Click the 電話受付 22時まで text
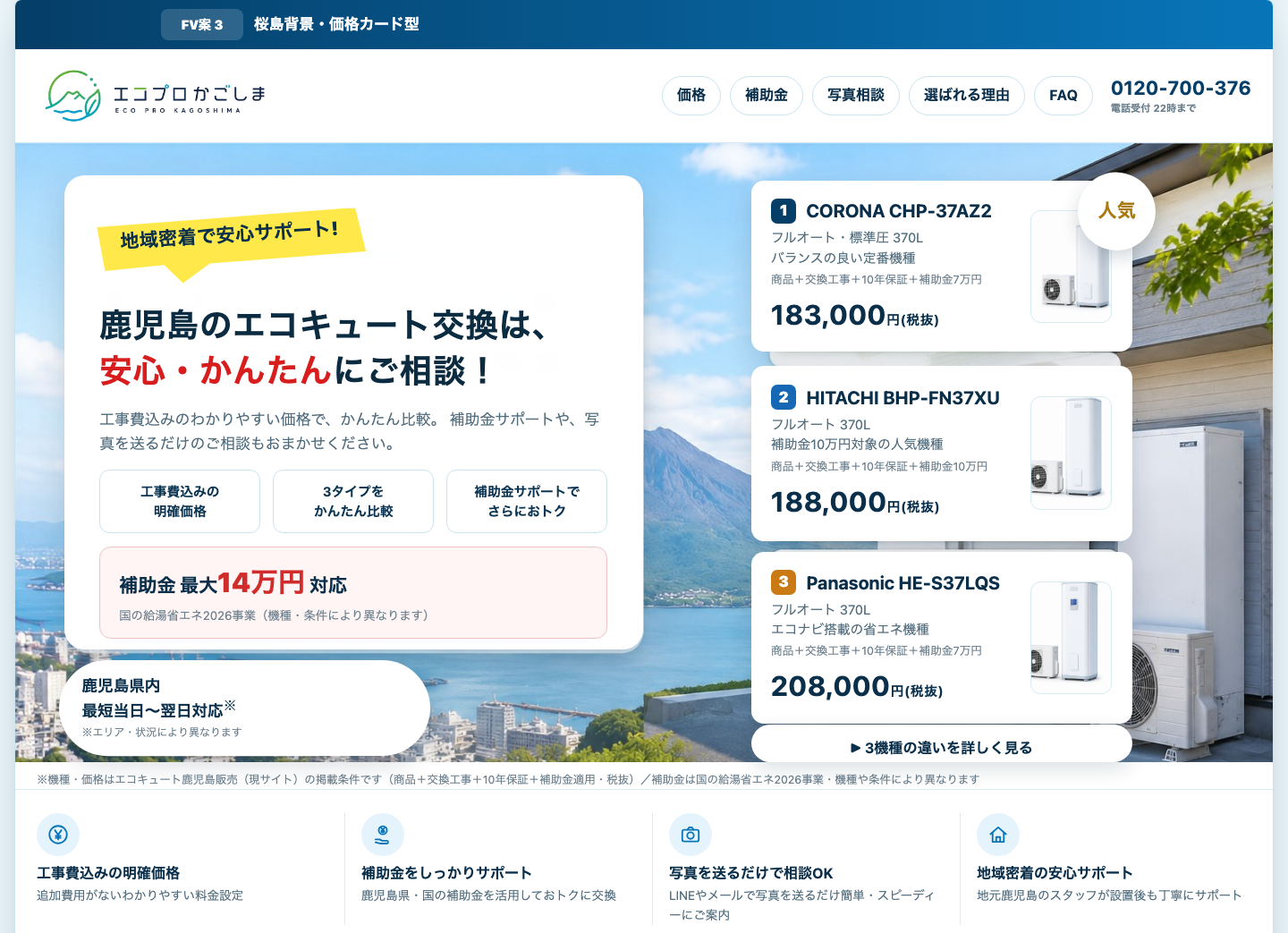1288x933 pixels. [x=1153, y=108]
